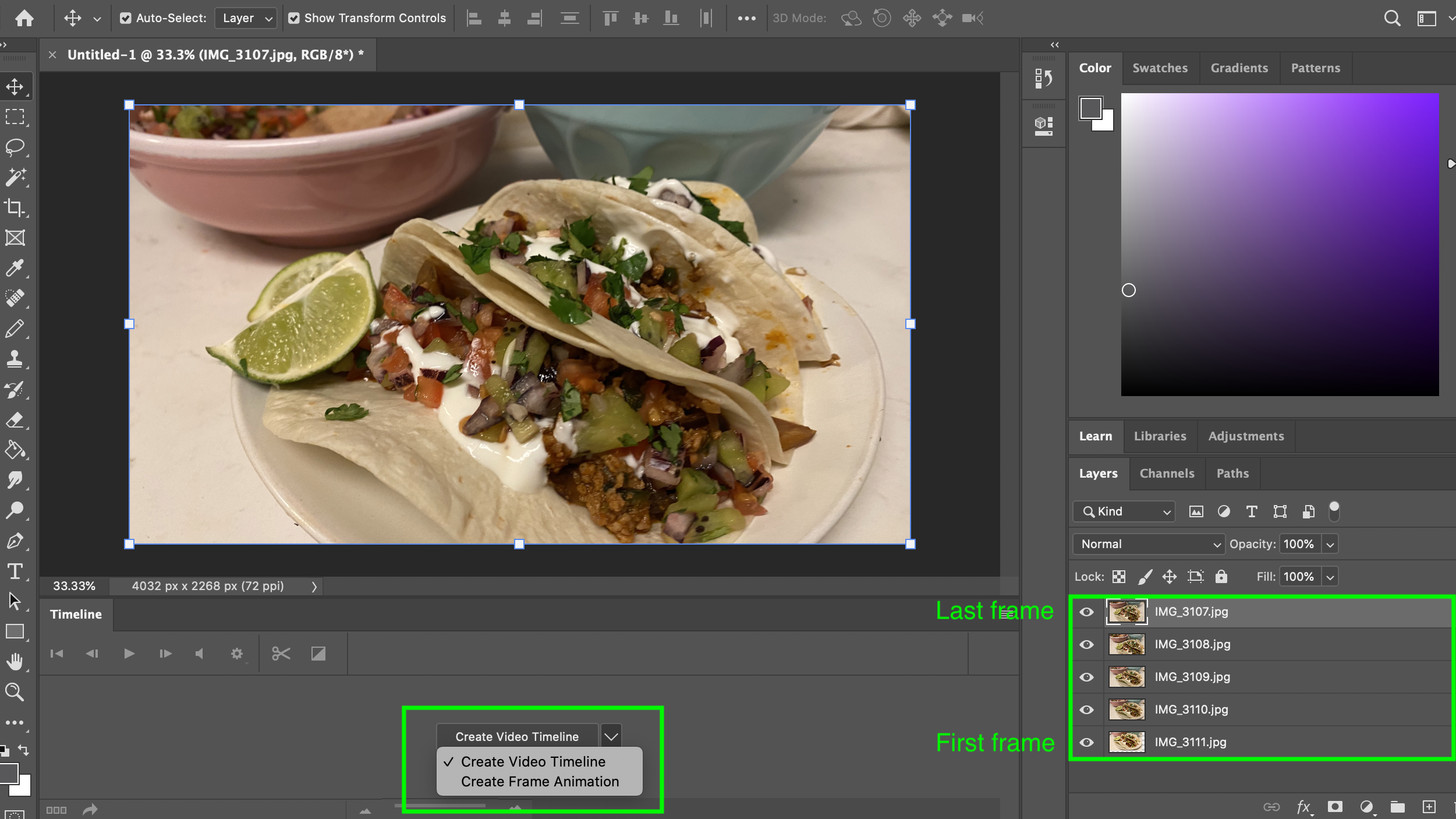Viewport: 1456px width, 819px height.
Task: Click the scissors icon in the timeline
Action: [281, 653]
